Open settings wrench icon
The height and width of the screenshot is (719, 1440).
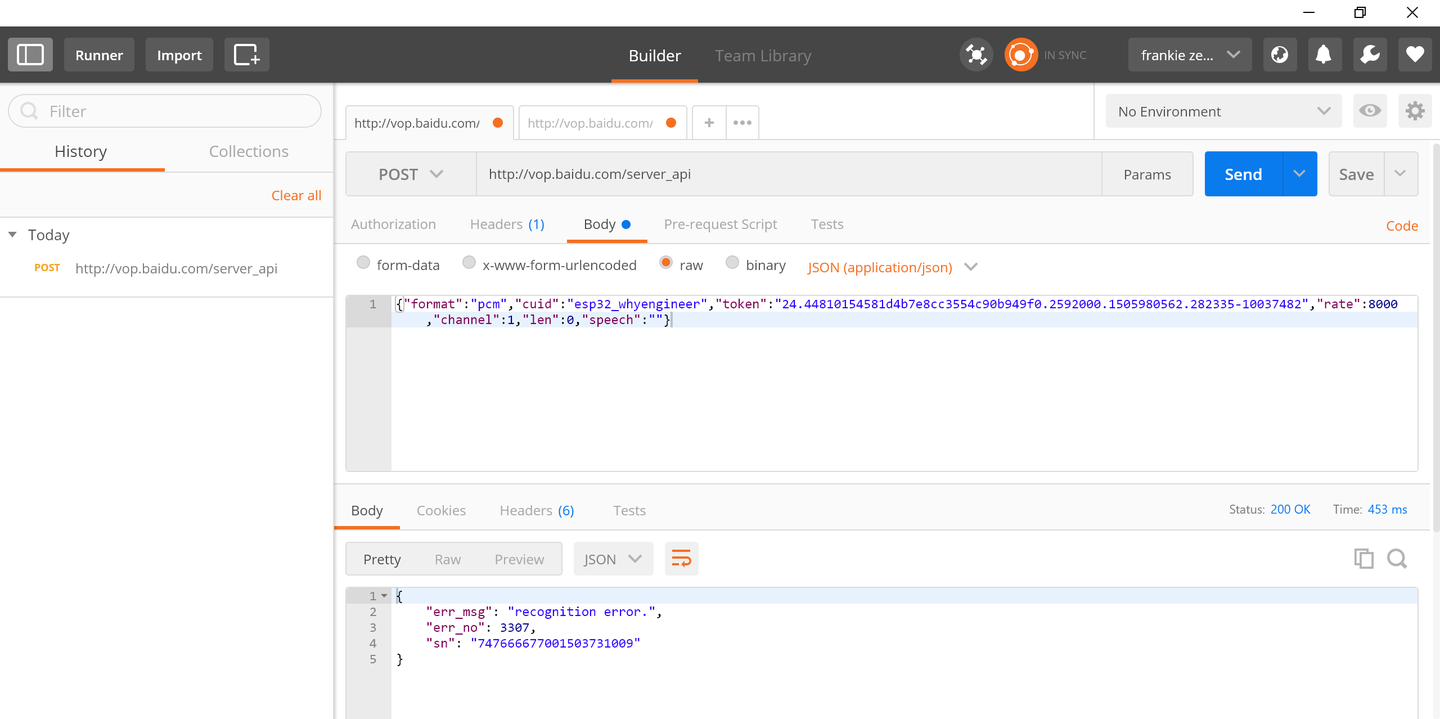pos(1370,55)
